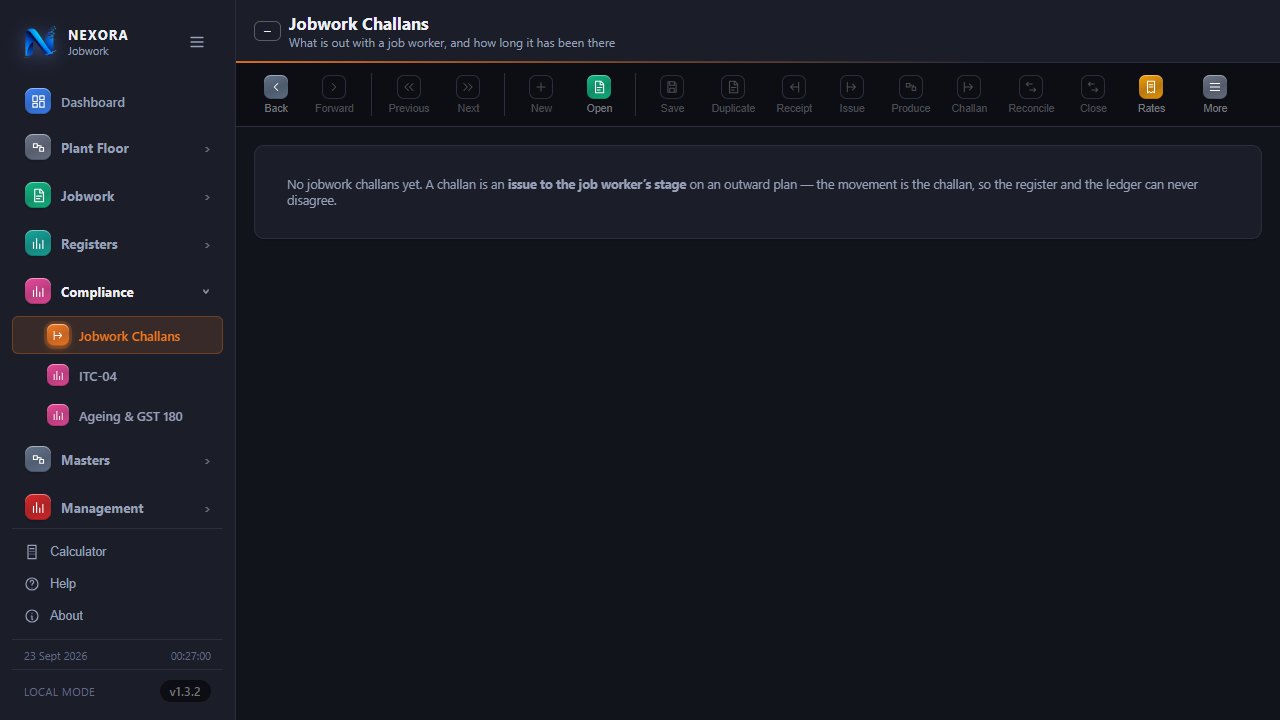Toggle the sidebar hamburger menu
This screenshot has height=720, width=1280.
coord(197,42)
